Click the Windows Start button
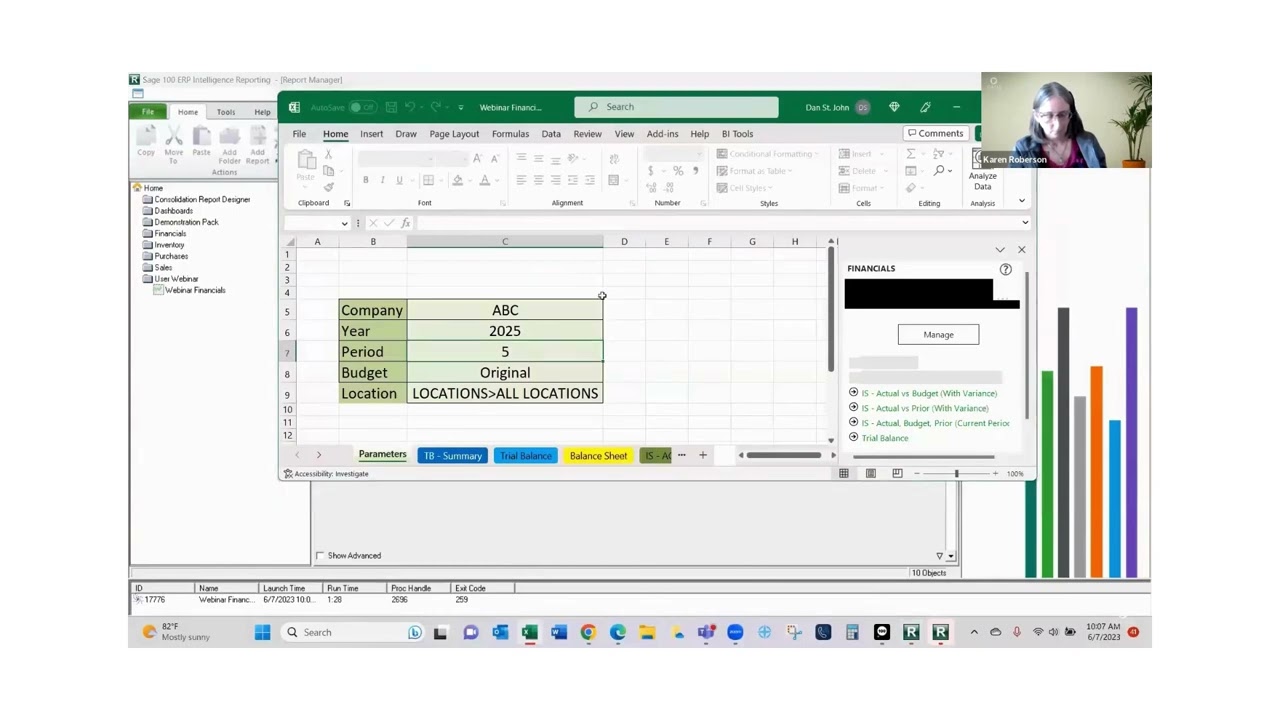Viewport: 1280px width, 720px height. point(262,632)
